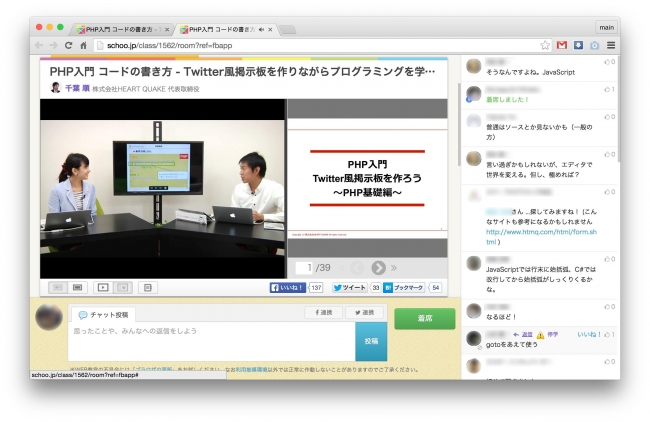Click the Facebook 連携 button

click(323, 313)
